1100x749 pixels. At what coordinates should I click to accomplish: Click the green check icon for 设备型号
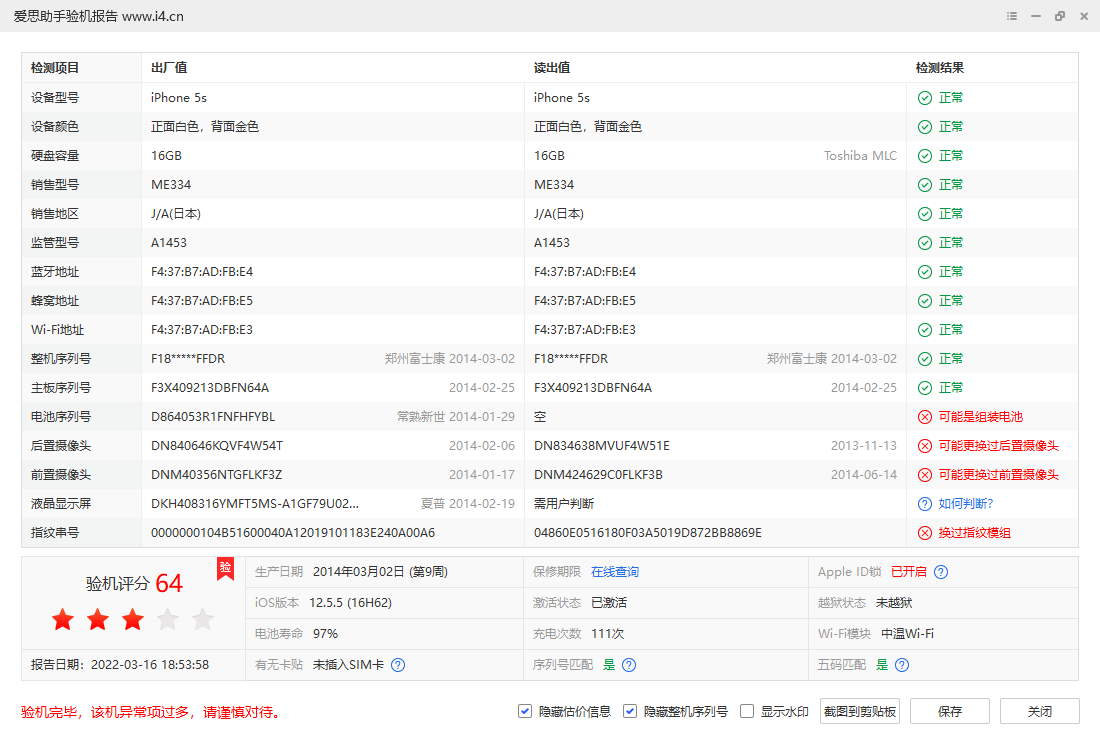(925, 98)
